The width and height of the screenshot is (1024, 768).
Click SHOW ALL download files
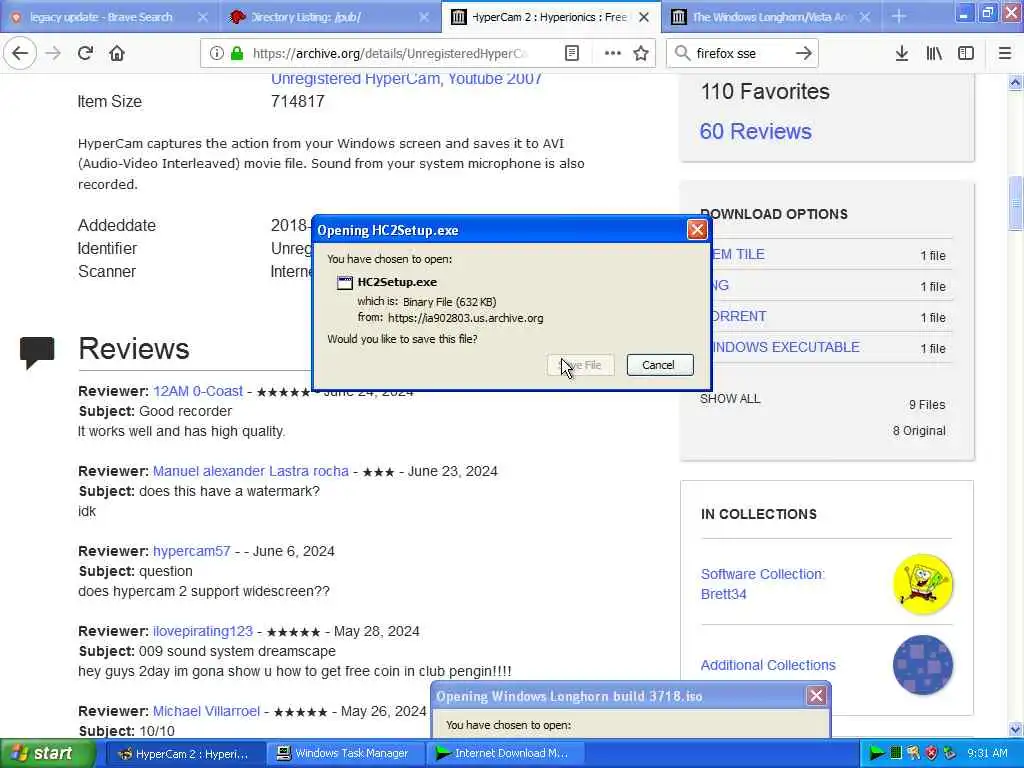pyautogui.click(x=730, y=399)
